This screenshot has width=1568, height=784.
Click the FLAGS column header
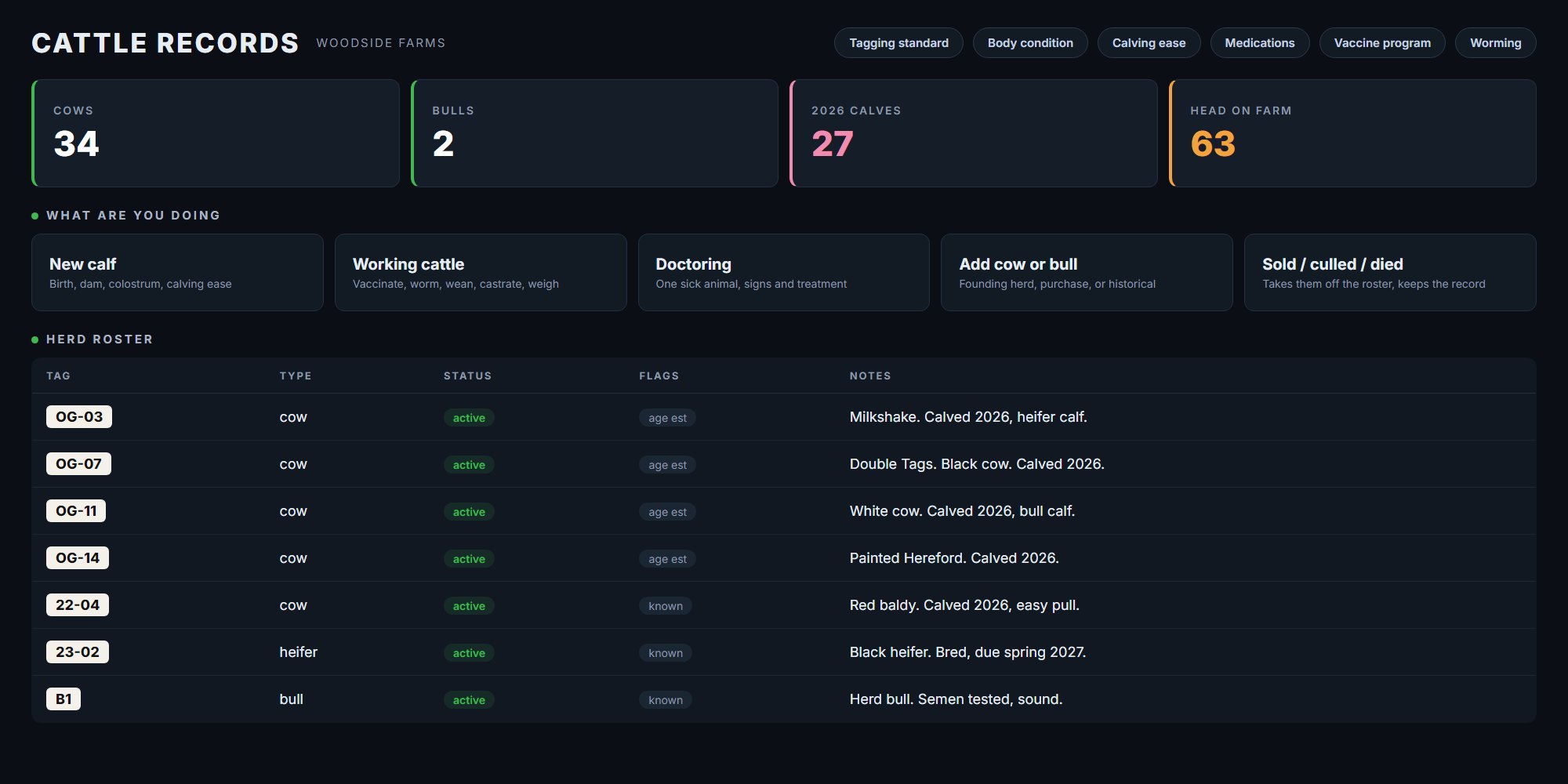[659, 376]
